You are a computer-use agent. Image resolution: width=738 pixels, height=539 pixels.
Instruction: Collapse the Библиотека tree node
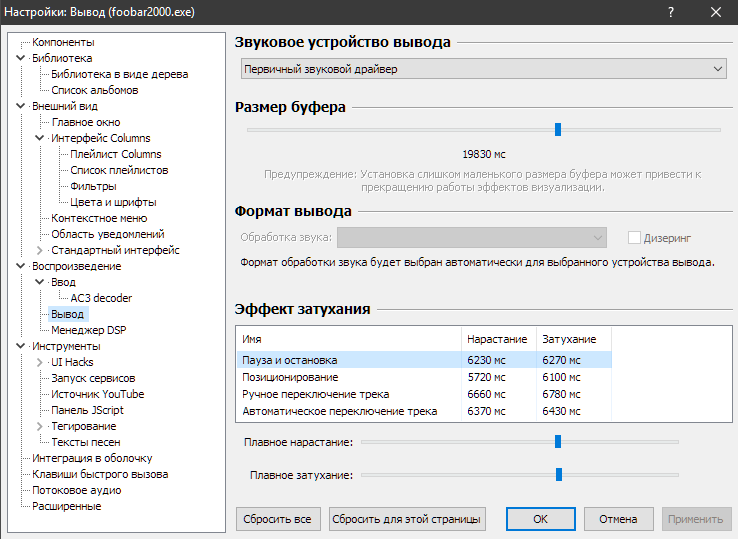[x=21, y=58]
